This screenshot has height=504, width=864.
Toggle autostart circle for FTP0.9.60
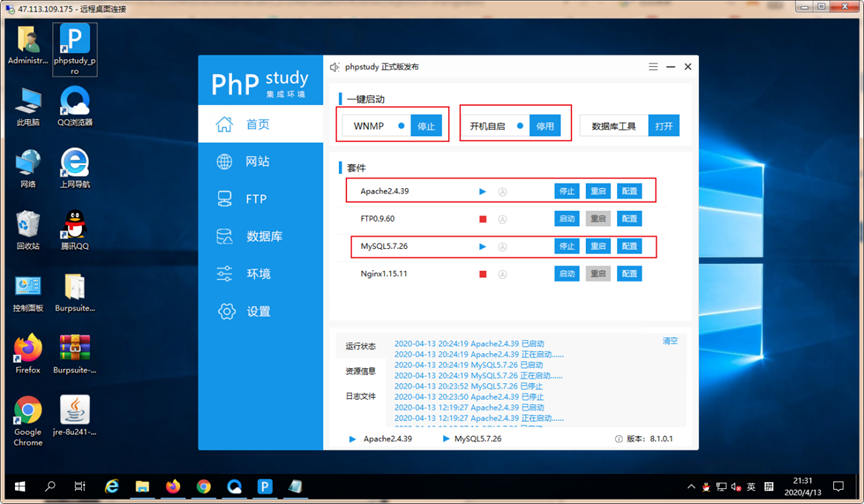click(503, 219)
